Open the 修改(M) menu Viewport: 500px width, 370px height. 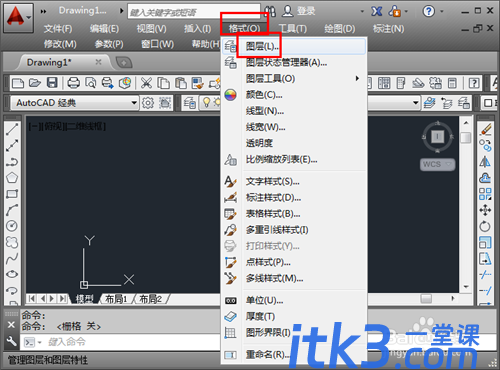click(60, 44)
